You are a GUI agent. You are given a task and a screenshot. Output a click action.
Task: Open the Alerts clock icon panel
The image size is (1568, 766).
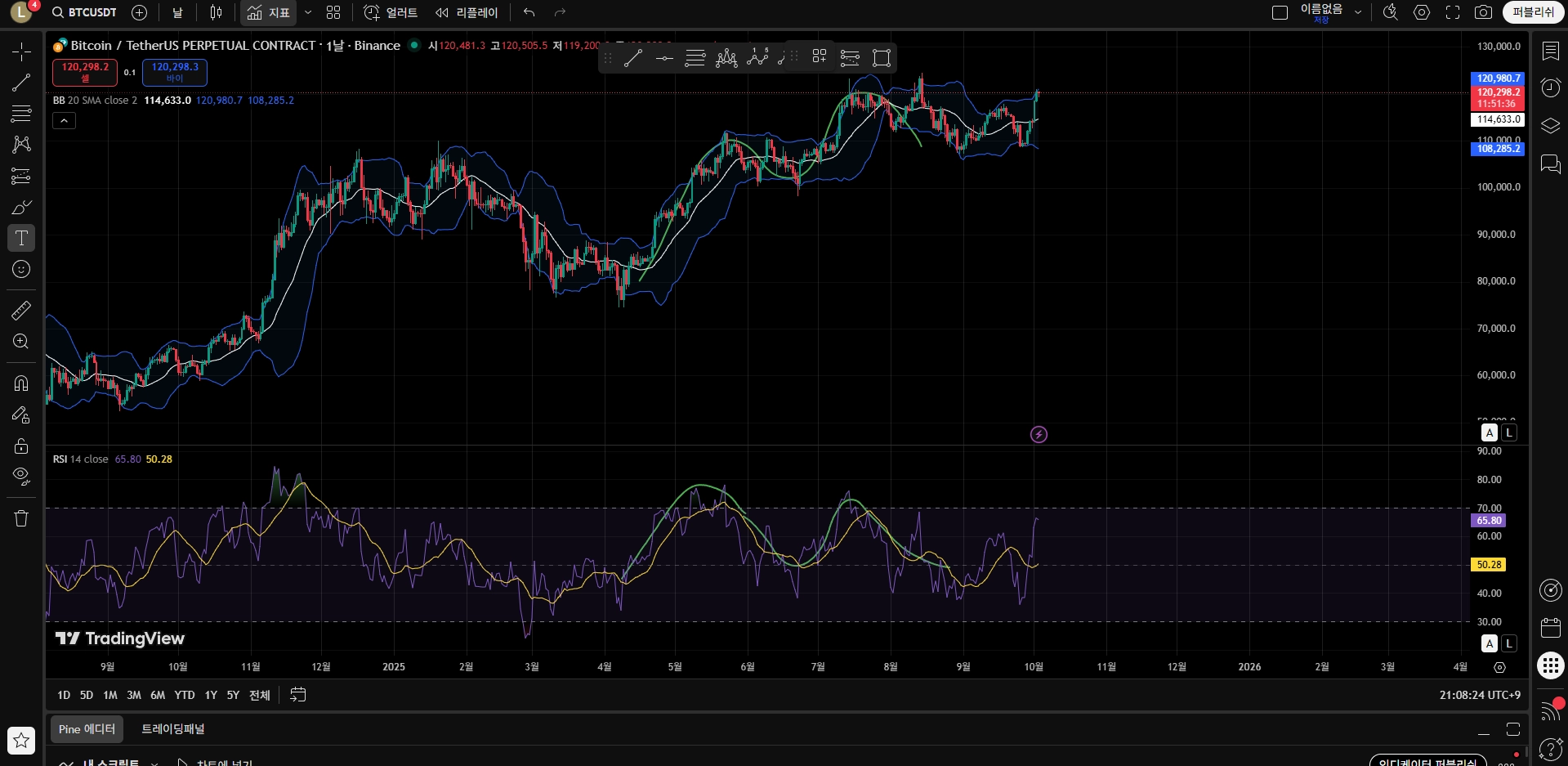coord(1550,88)
